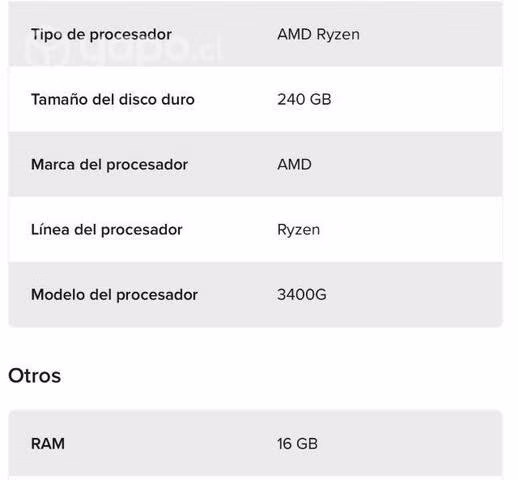Click the AMD brand value

click(295, 164)
